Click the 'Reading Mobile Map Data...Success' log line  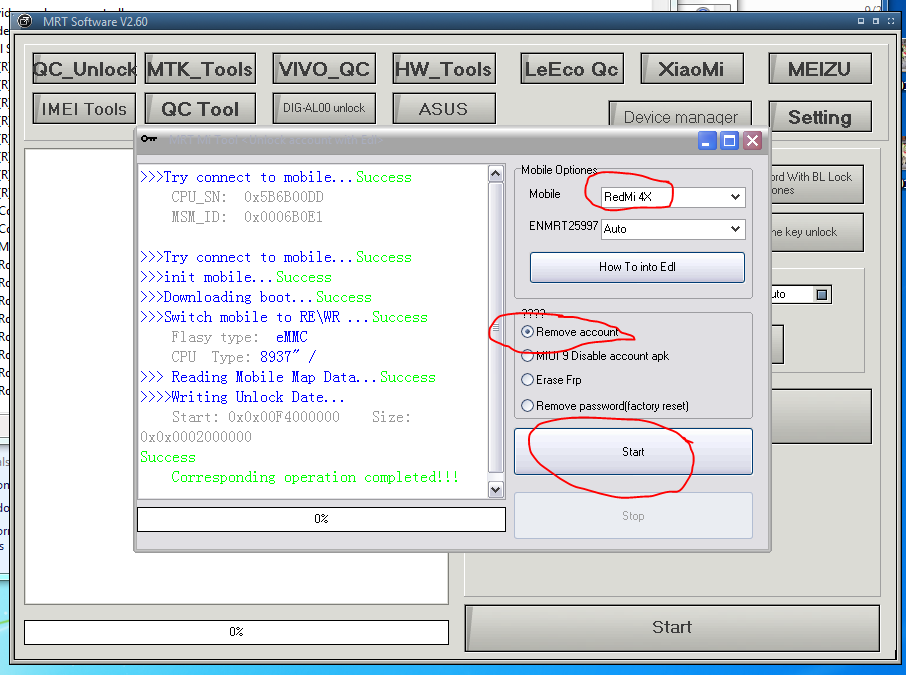click(288, 377)
